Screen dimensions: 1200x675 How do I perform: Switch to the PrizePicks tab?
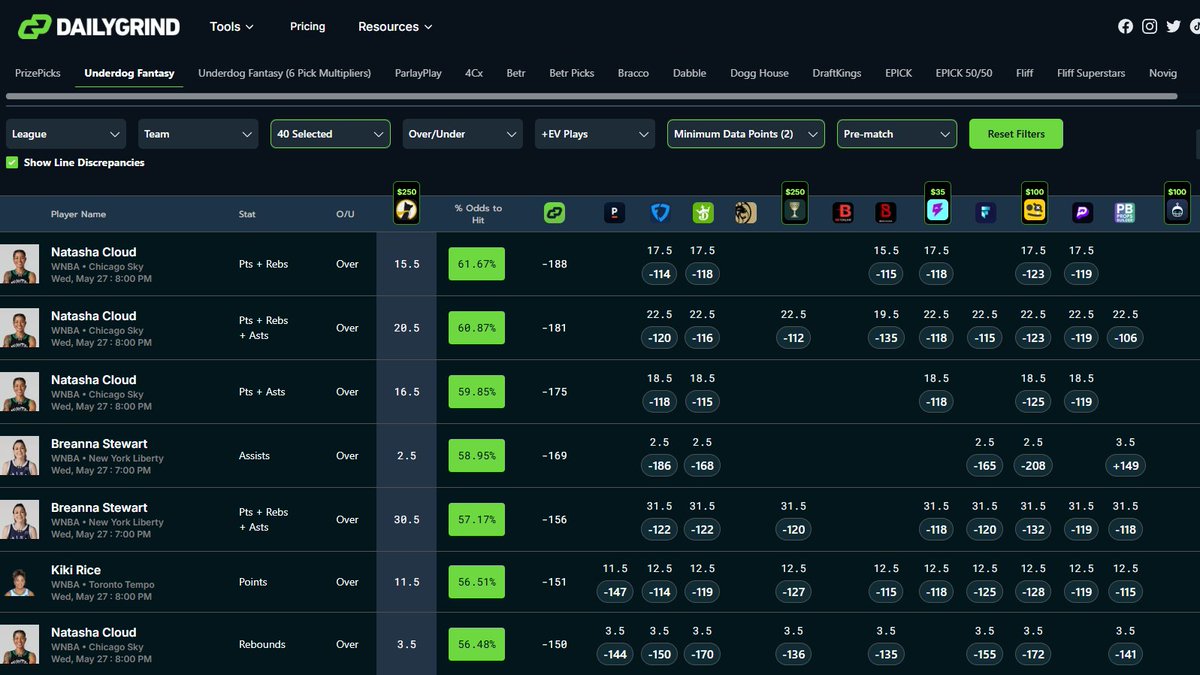(38, 73)
